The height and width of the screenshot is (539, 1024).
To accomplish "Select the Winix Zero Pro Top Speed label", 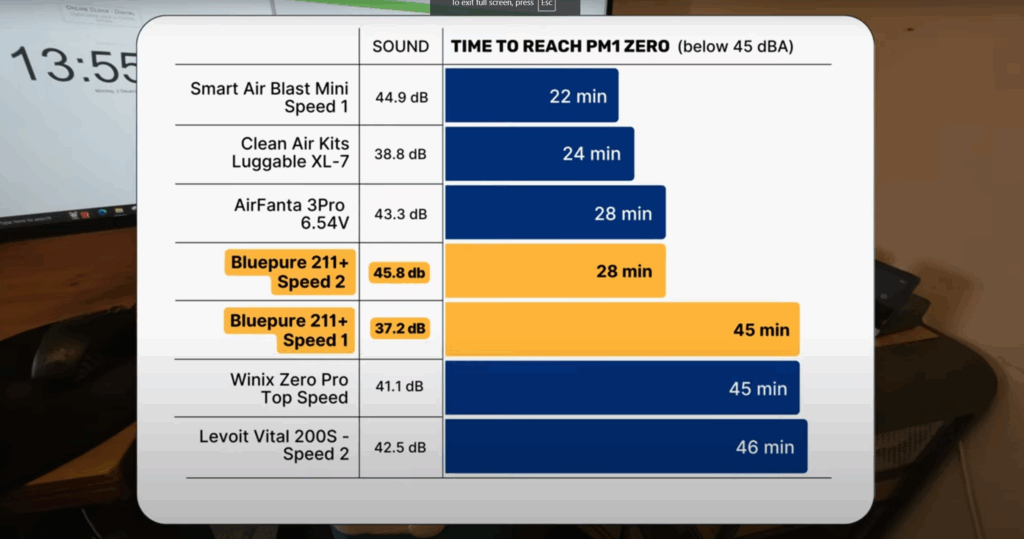I will [x=289, y=388].
